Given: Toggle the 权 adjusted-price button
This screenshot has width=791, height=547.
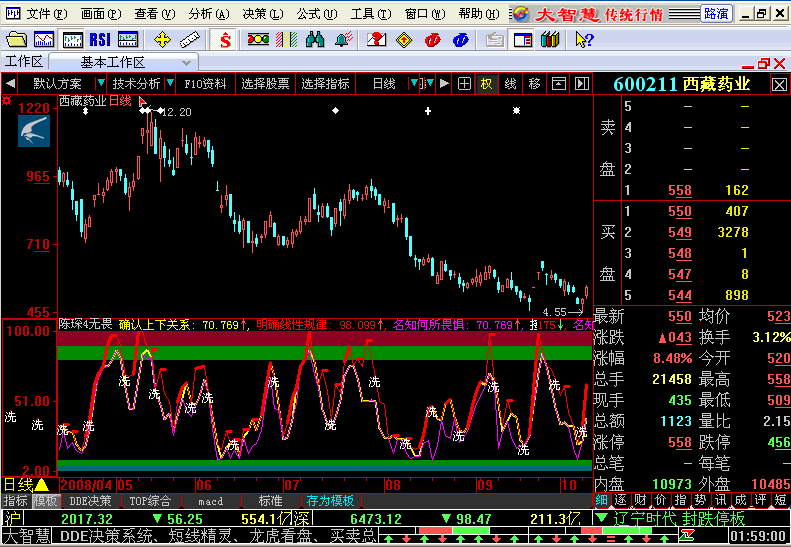Looking at the screenshot, I should [486, 83].
